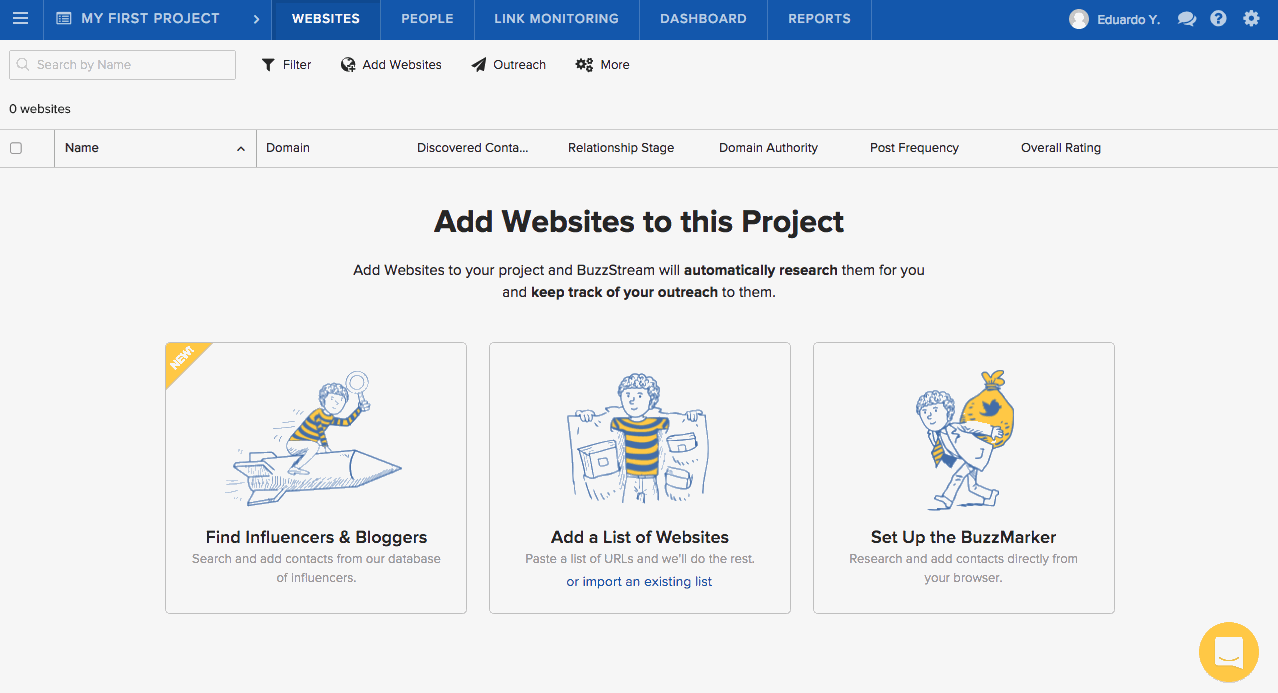
Task: Open Eduardo Y. account menu
Action: [1128, 19]
